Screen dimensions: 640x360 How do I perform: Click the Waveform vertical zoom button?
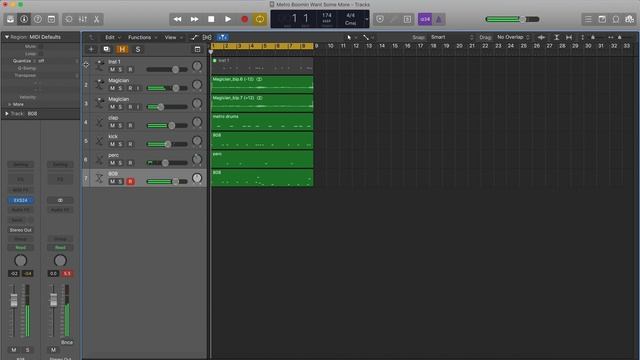pyautogui.click(x=541, y=37)
